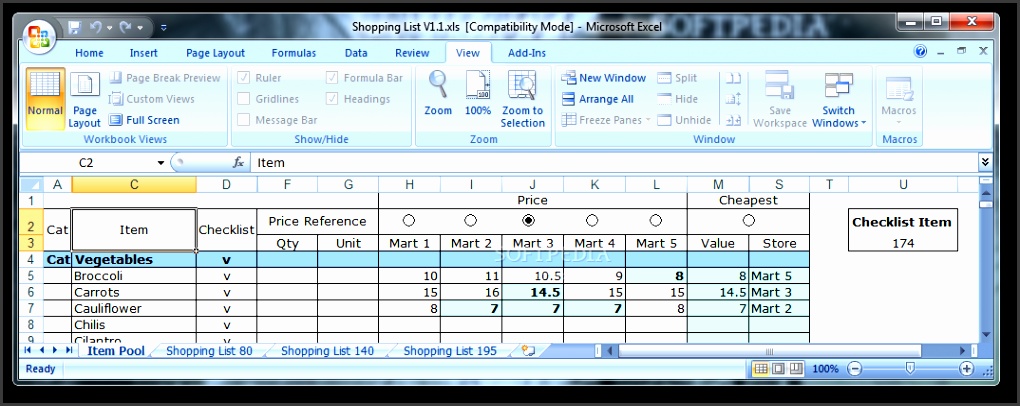The width and height of the screenshot is (1020, 406).
Task: Click the zoom in plus button
Action: coord(967,369)
